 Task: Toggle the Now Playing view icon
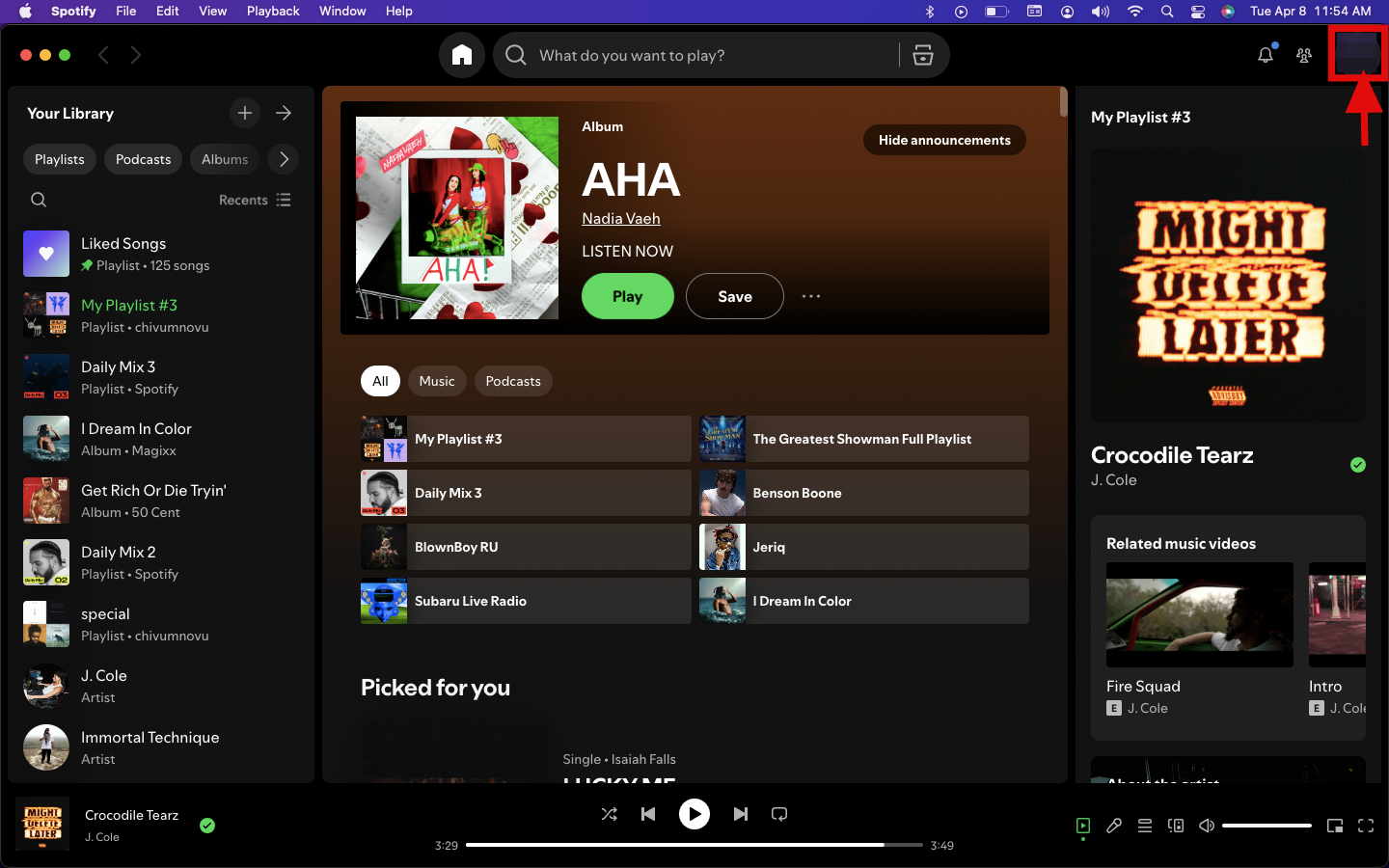(1083, 826)
